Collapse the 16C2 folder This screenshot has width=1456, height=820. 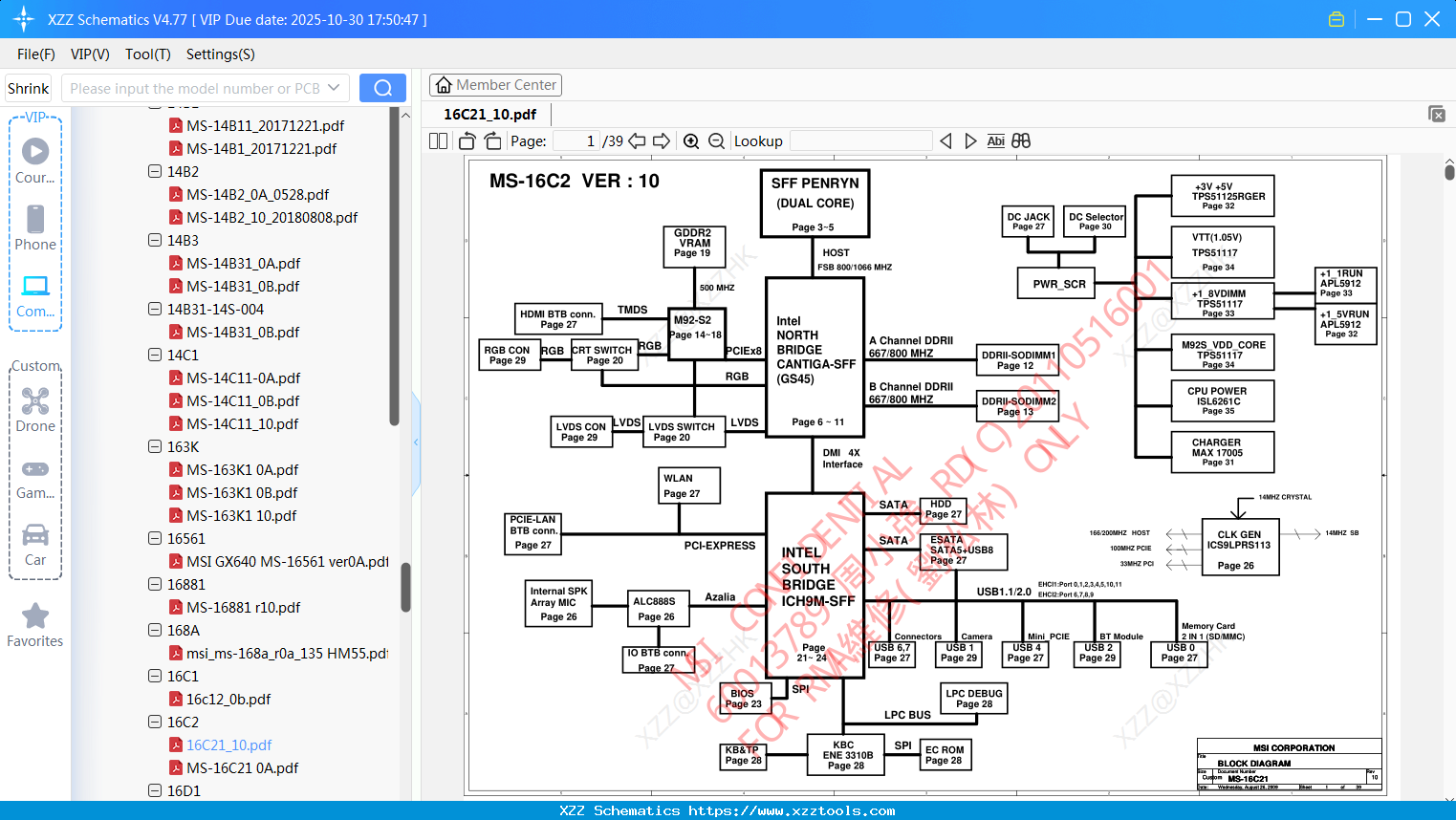tap(155, 723)
